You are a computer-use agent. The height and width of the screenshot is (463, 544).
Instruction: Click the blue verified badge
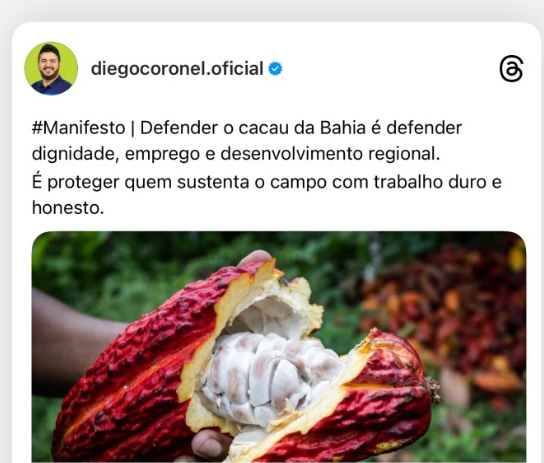pos(275,69)
